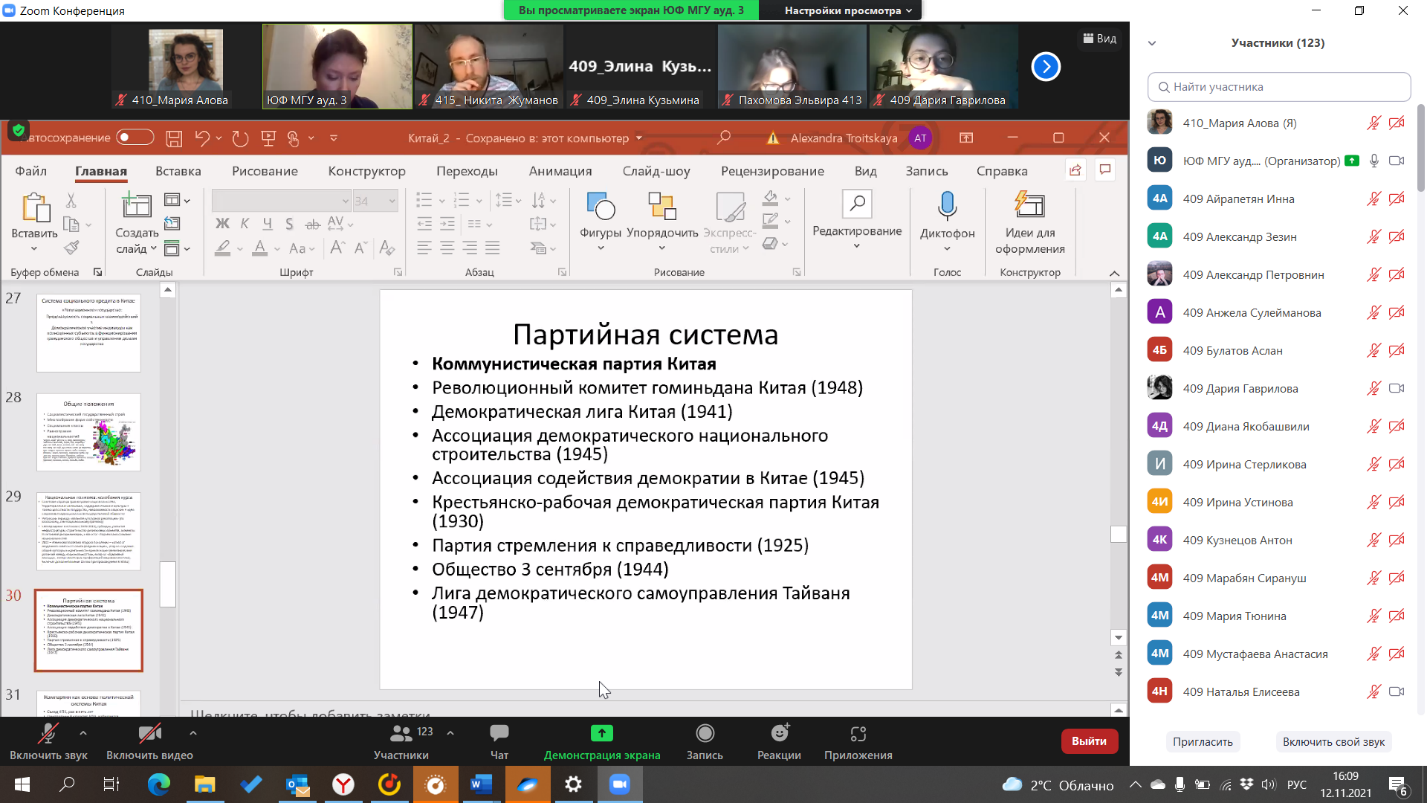Click in the Найти участника search field
Viewport: 1427px width, 803px height.
[x=1279, y=87]
